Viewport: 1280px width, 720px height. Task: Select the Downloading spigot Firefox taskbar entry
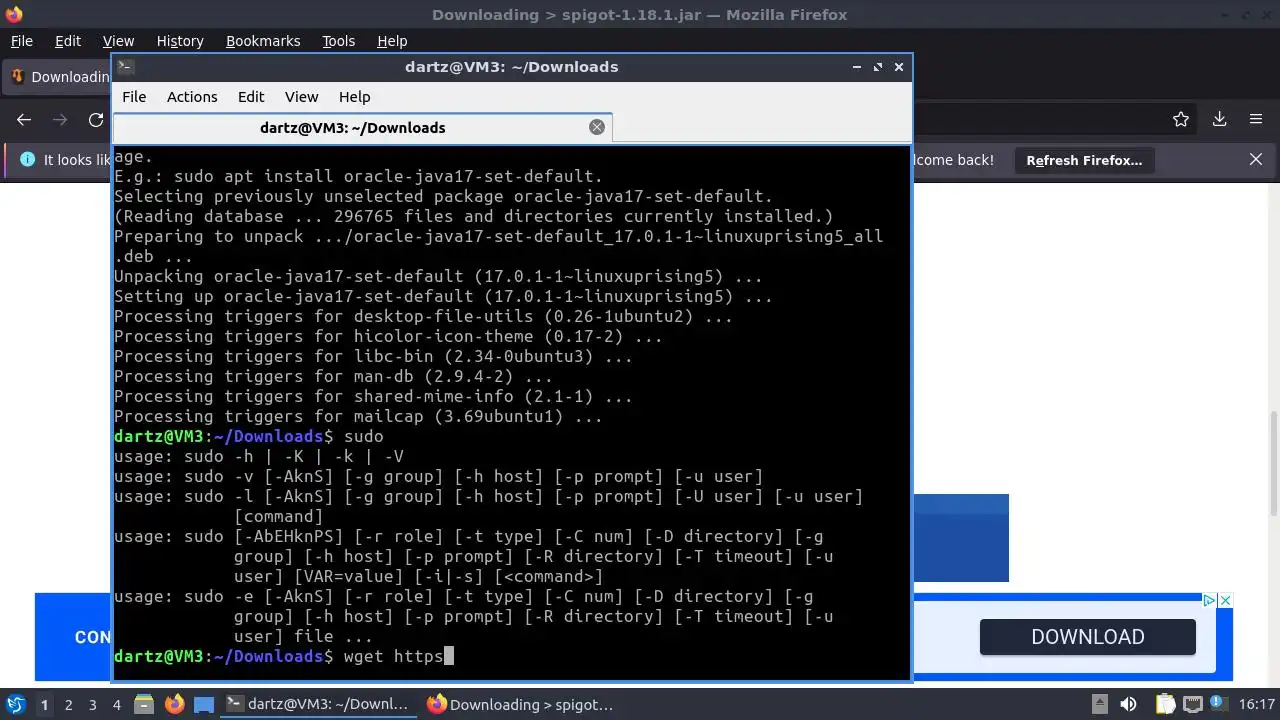[520, 704]
